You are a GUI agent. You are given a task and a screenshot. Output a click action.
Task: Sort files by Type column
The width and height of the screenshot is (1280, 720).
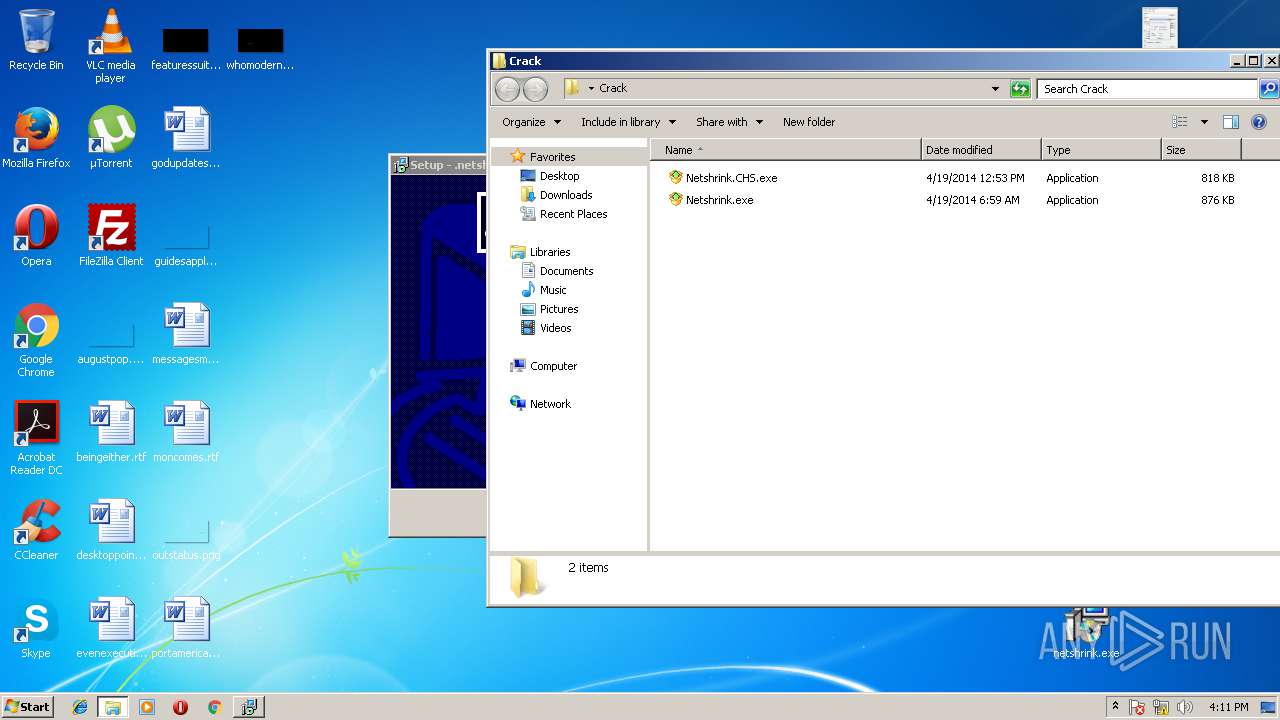click(1101, 150)
